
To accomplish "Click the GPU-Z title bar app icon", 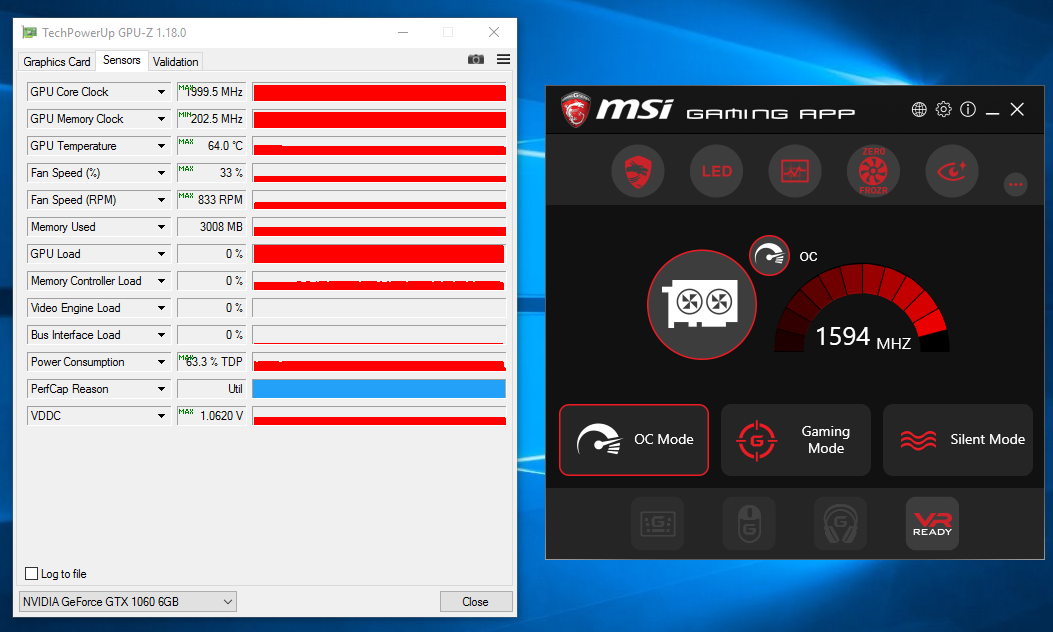I will (x=29, y=32).
